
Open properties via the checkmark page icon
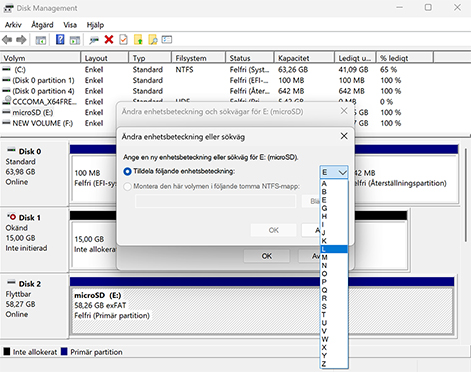coord(123,40)
